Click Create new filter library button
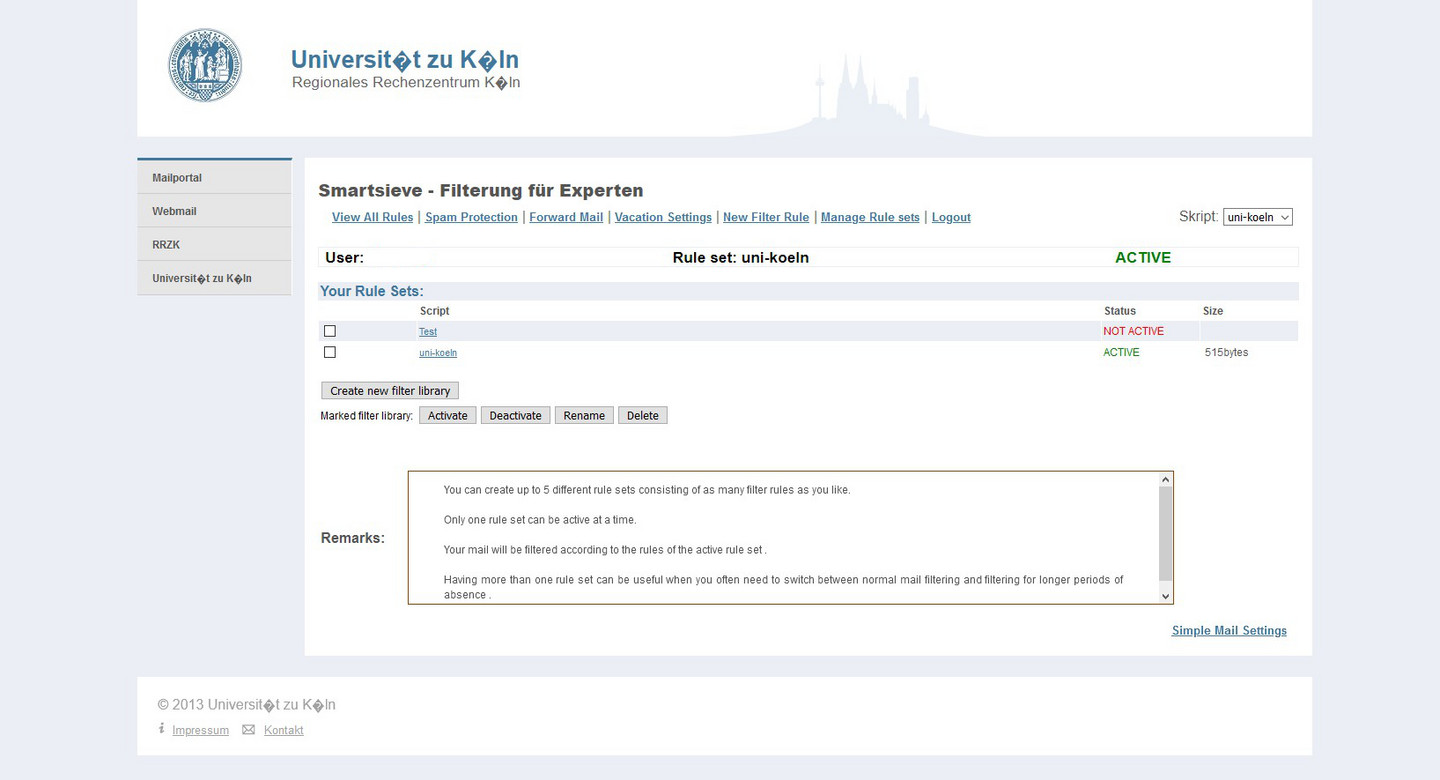This screenshot has height=780, width=1440. 390,390
